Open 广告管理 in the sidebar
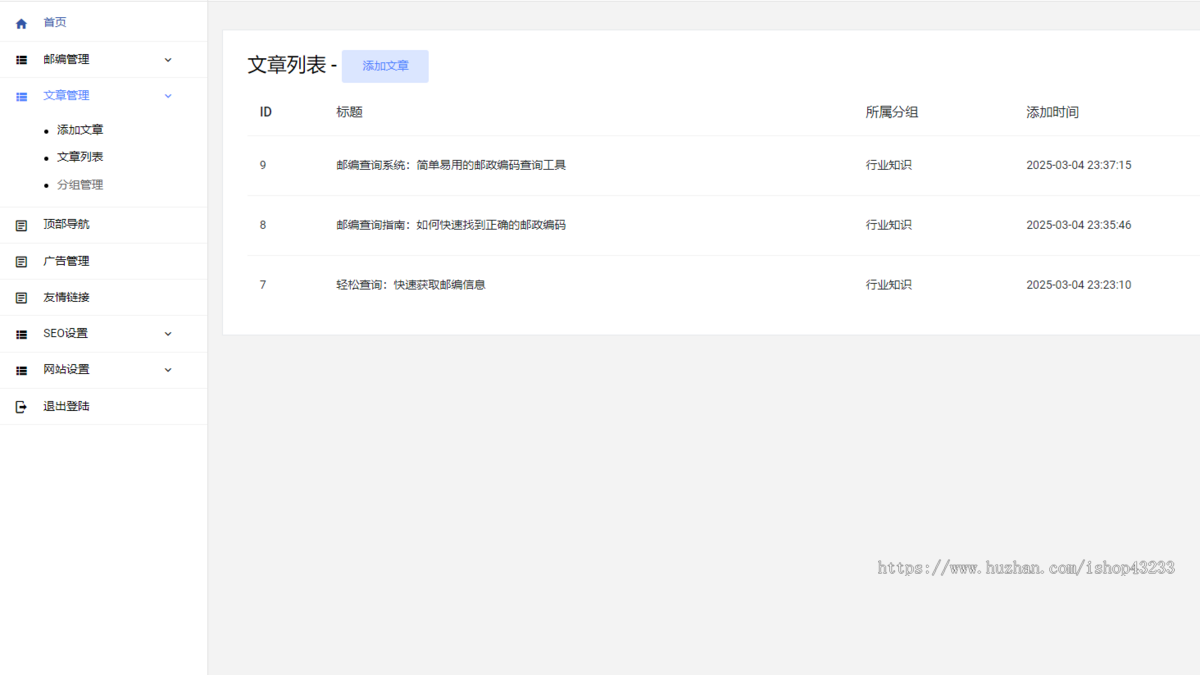The image size is (1200, 675). (x=66, y=261)
